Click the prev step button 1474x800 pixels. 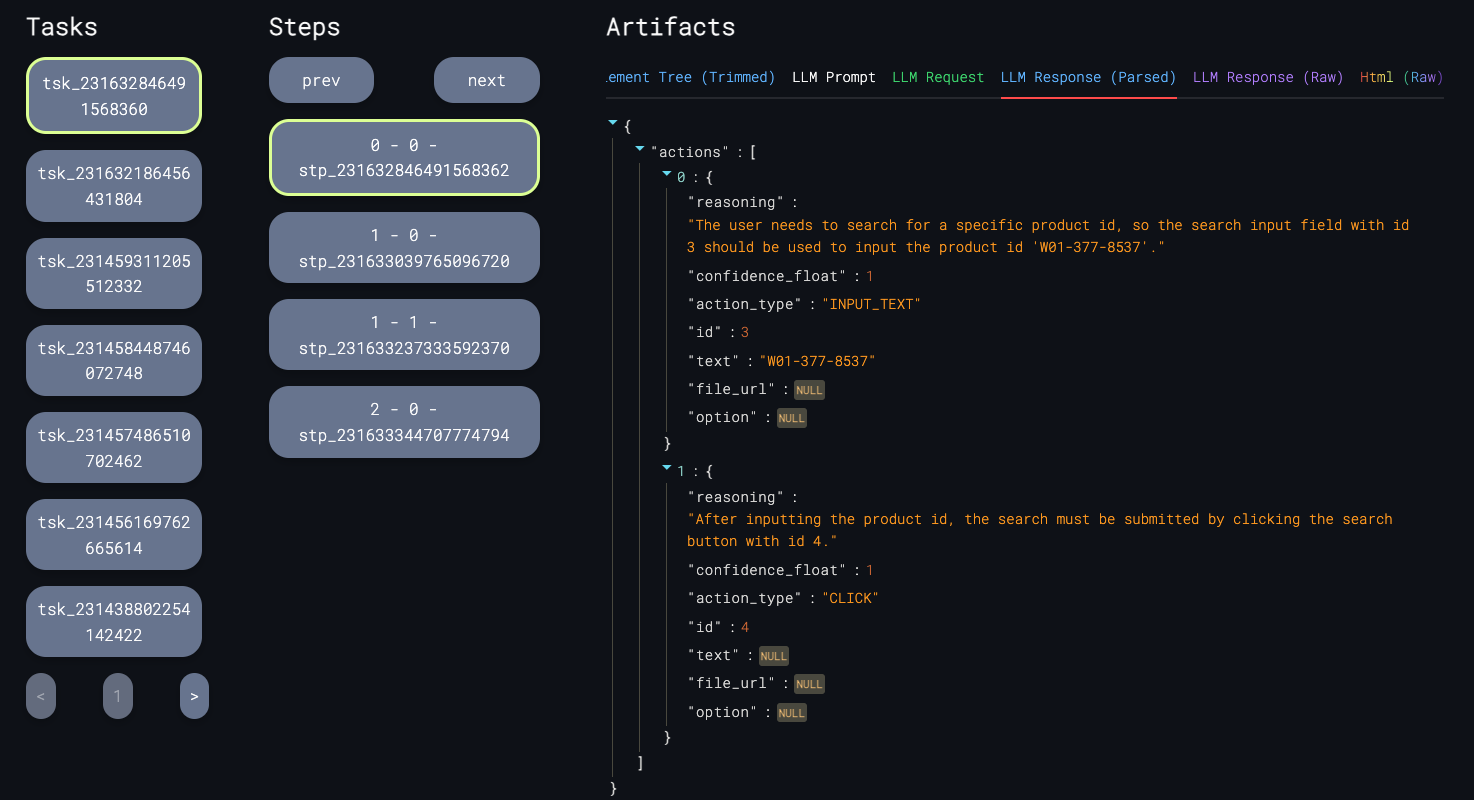click(x=321, y=80)
